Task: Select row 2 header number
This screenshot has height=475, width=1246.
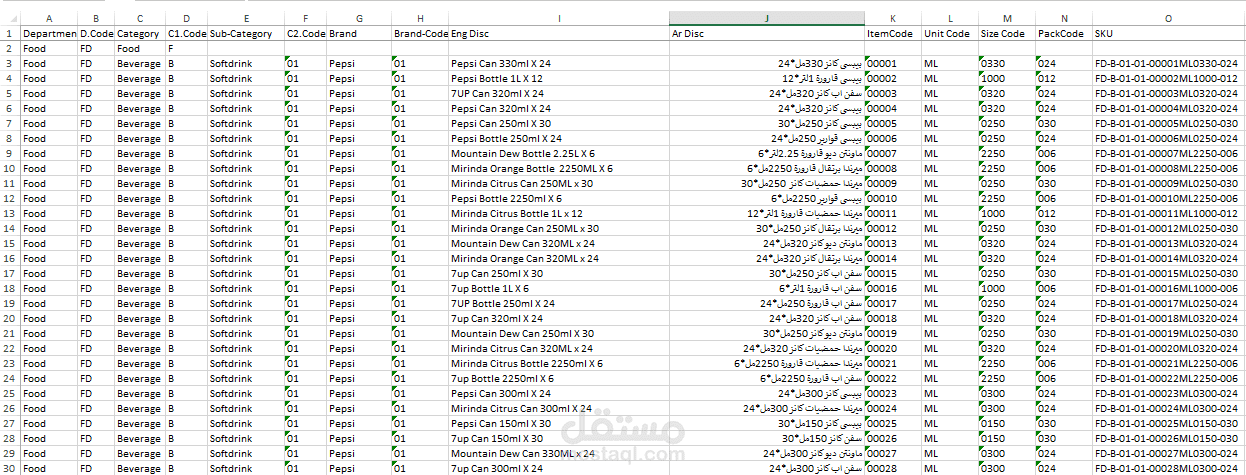Action: pos(10,48)
